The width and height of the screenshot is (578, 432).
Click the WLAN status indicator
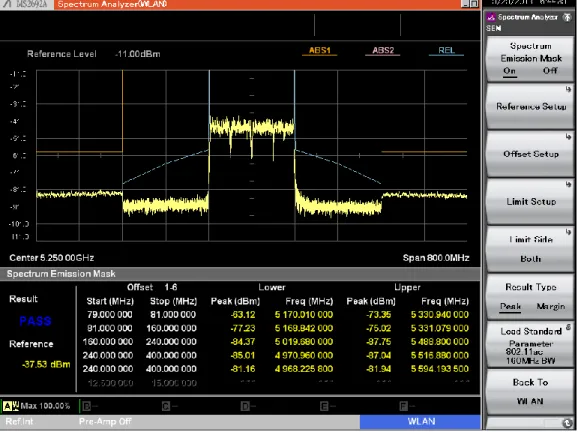click(420, 422)
